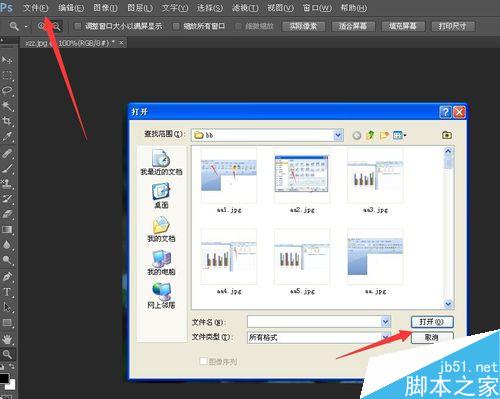Open the zoom tool preset dropdown

26,26
